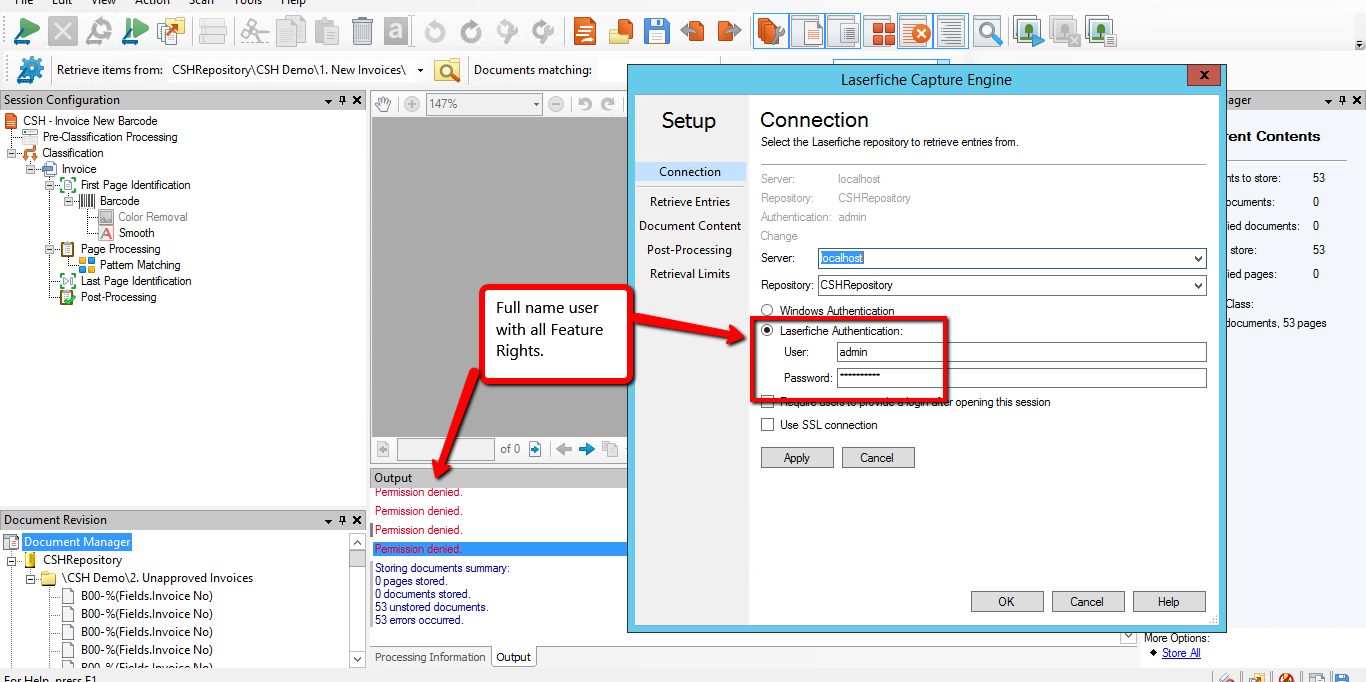Toggle Require users to provide a login checkbox
Screen dimensions: 1366x682
tap(768, 402)
